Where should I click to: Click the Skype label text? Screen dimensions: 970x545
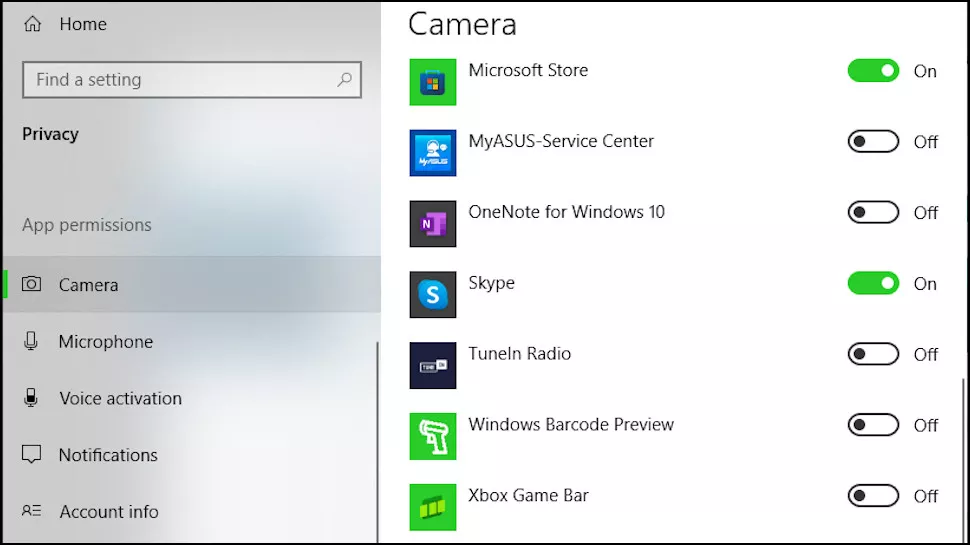(491, 283)
